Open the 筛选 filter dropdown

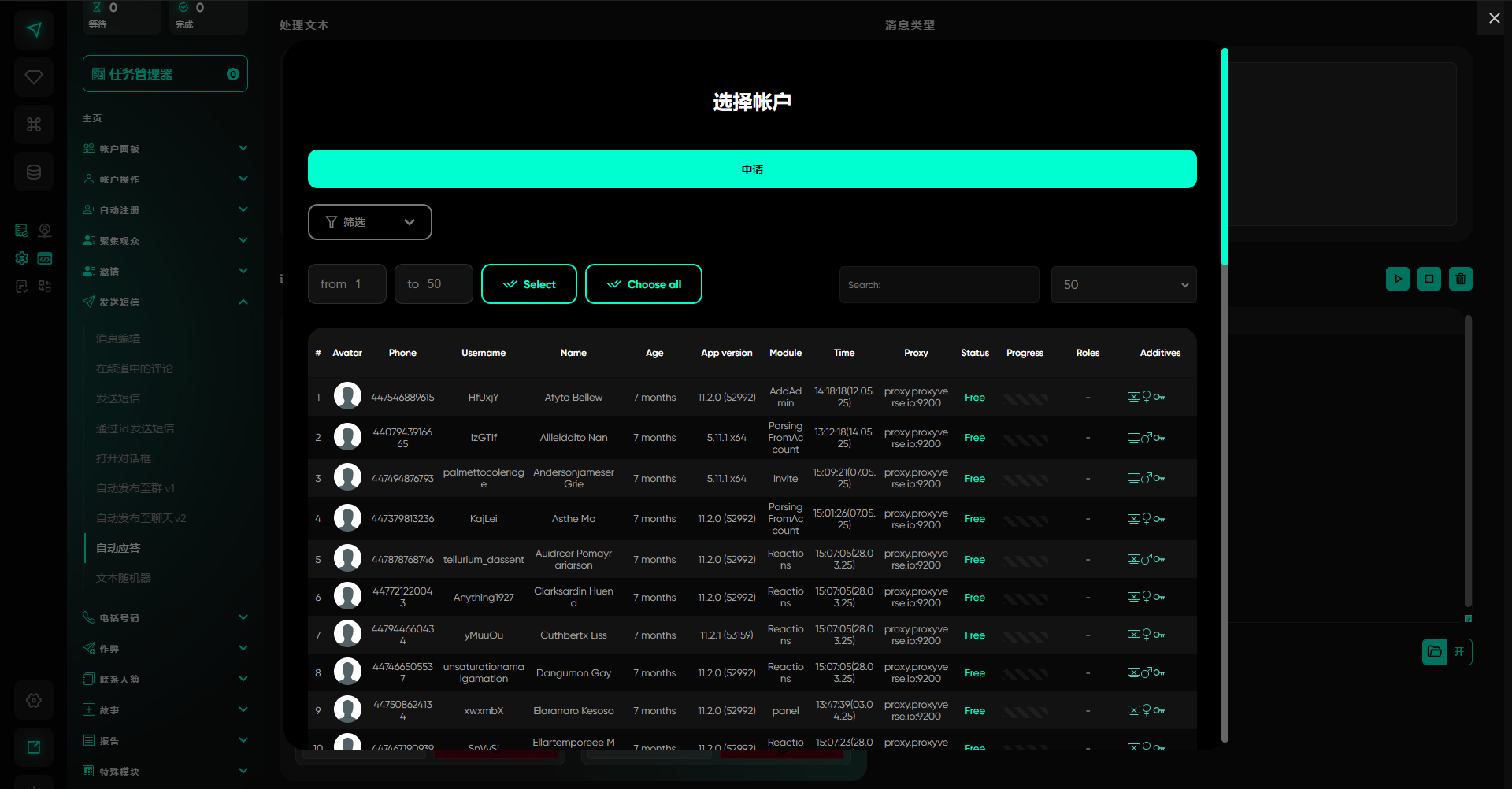point(369,222)
